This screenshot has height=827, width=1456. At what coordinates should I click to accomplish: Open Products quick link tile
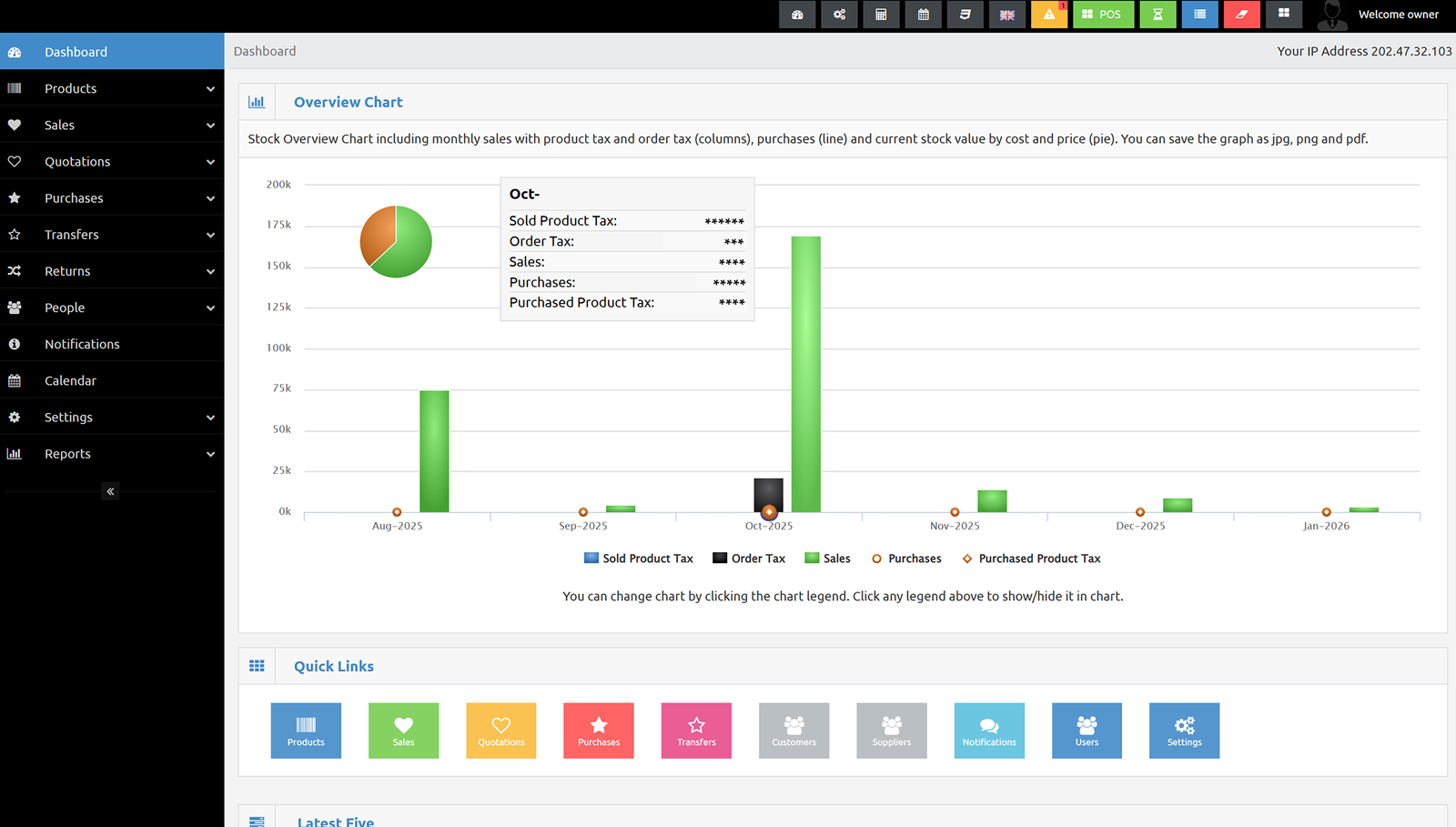coord(306,731)
